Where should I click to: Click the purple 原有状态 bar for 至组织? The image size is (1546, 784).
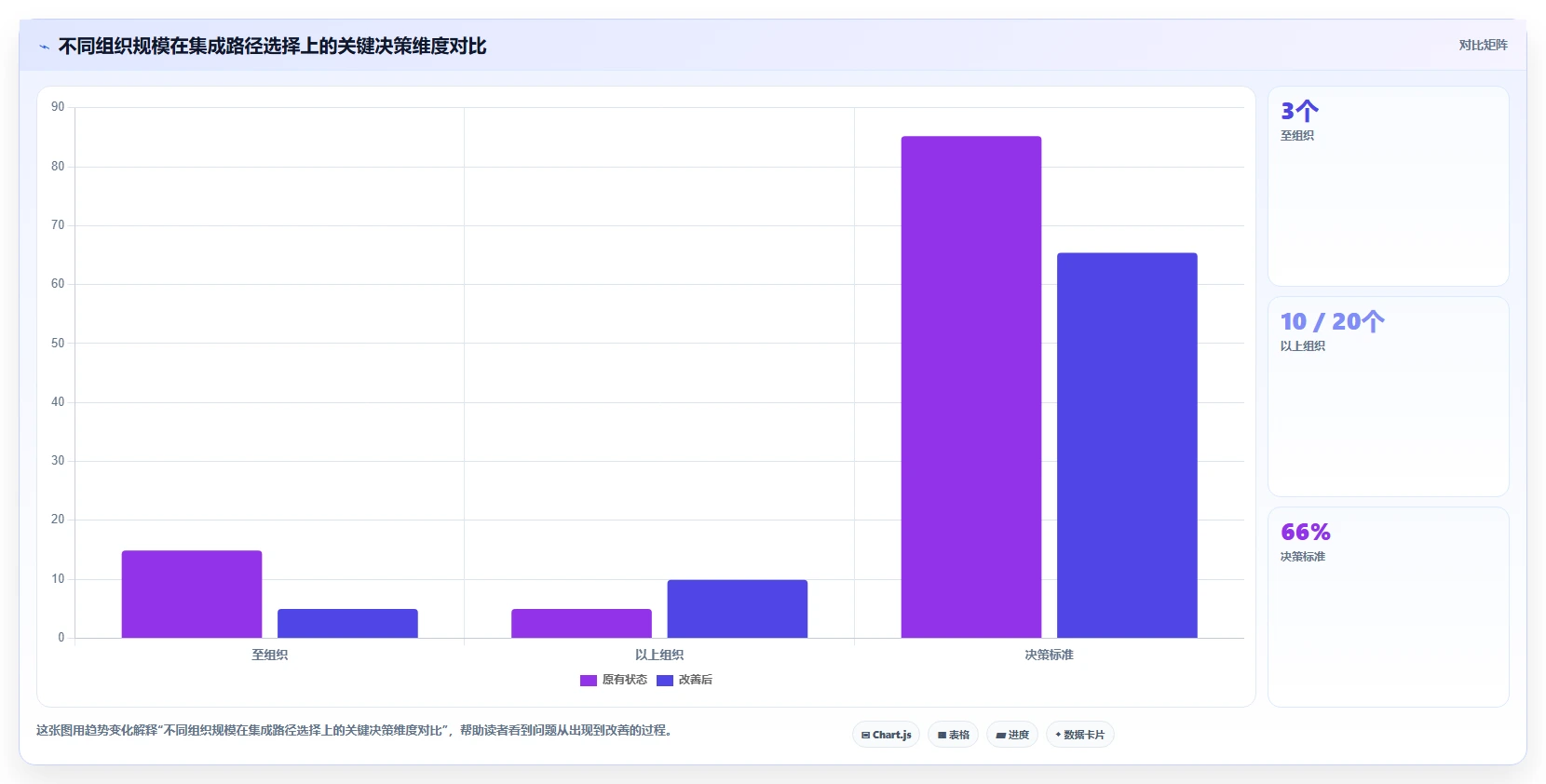[192, 594]
